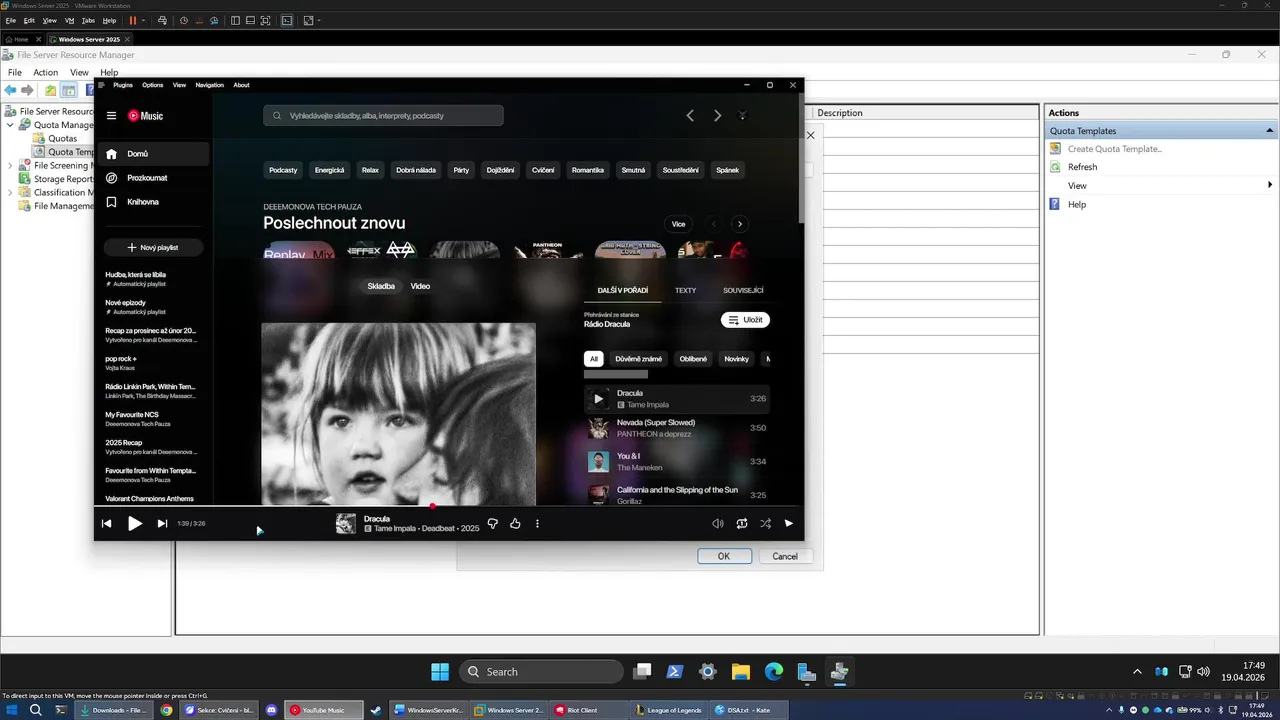Open the Prozkoumat explore section

coord(152,178)
